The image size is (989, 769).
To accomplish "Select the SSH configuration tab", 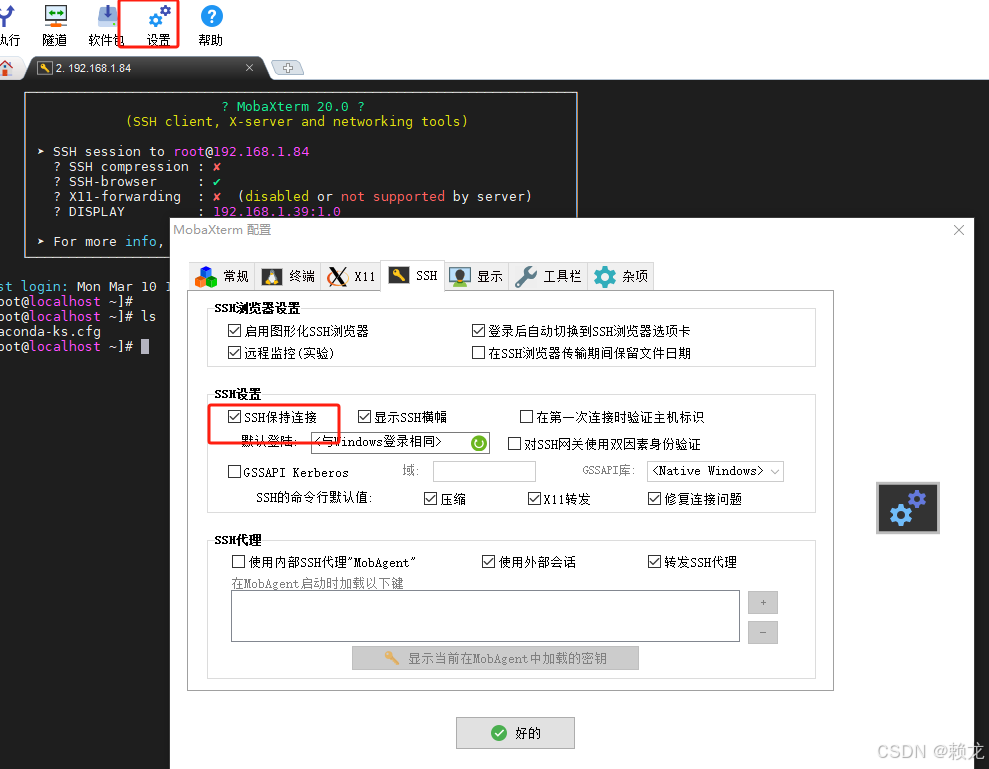I will click(x=413, y=276).
